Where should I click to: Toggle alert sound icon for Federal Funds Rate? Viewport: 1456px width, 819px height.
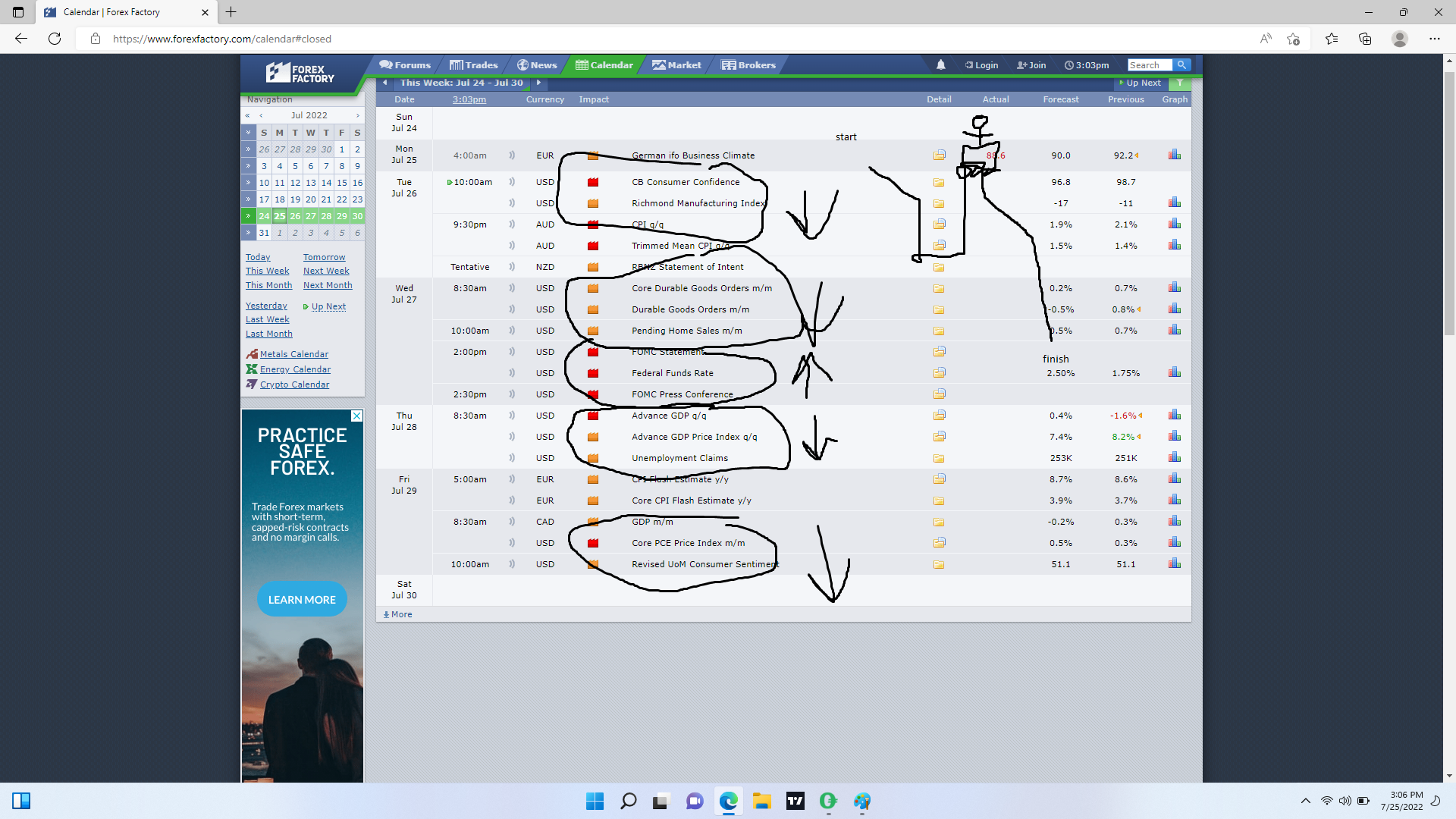(512, 373)
